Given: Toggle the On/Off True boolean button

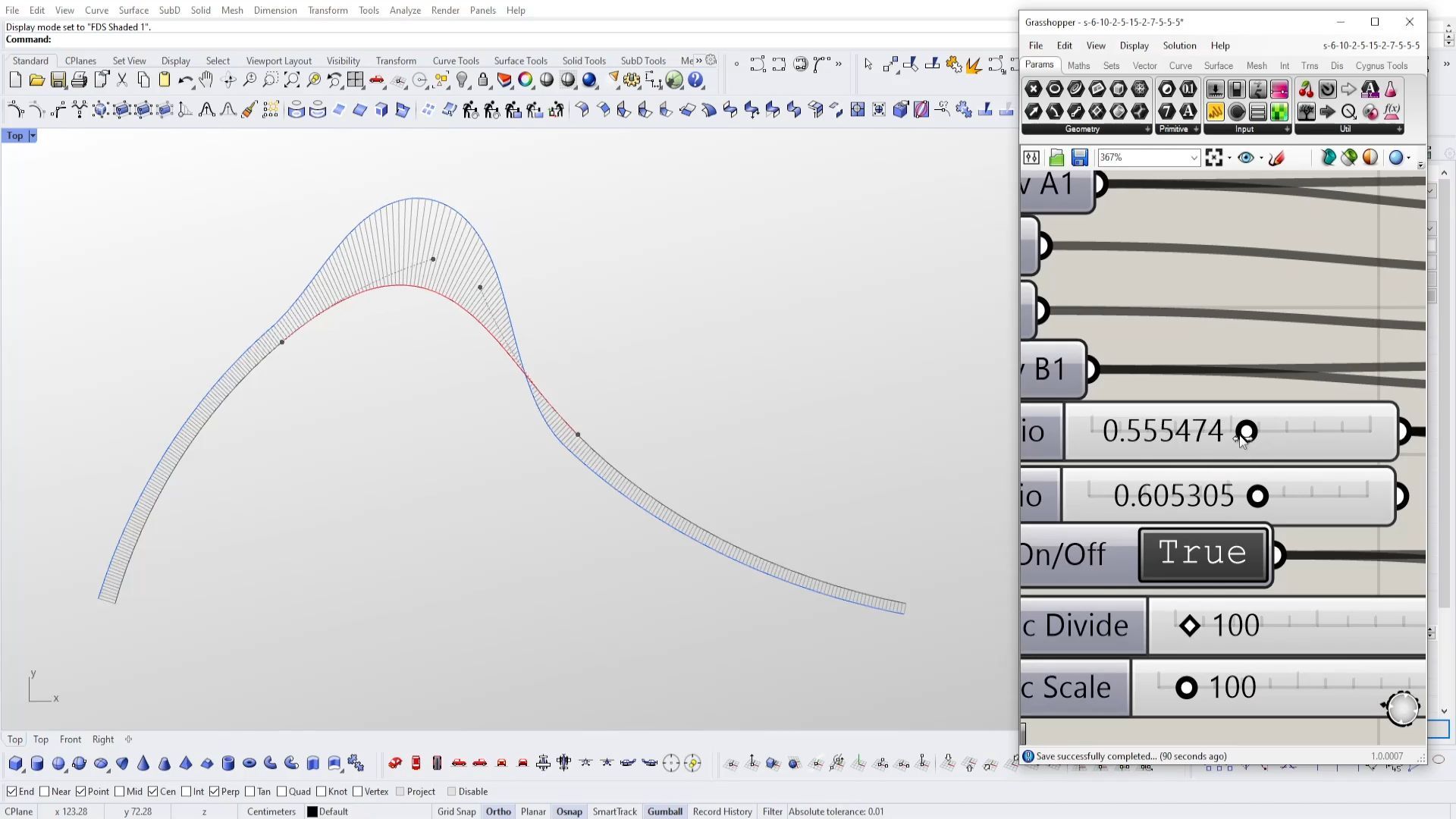Looking at the screenshot, I should [1203, 554].
